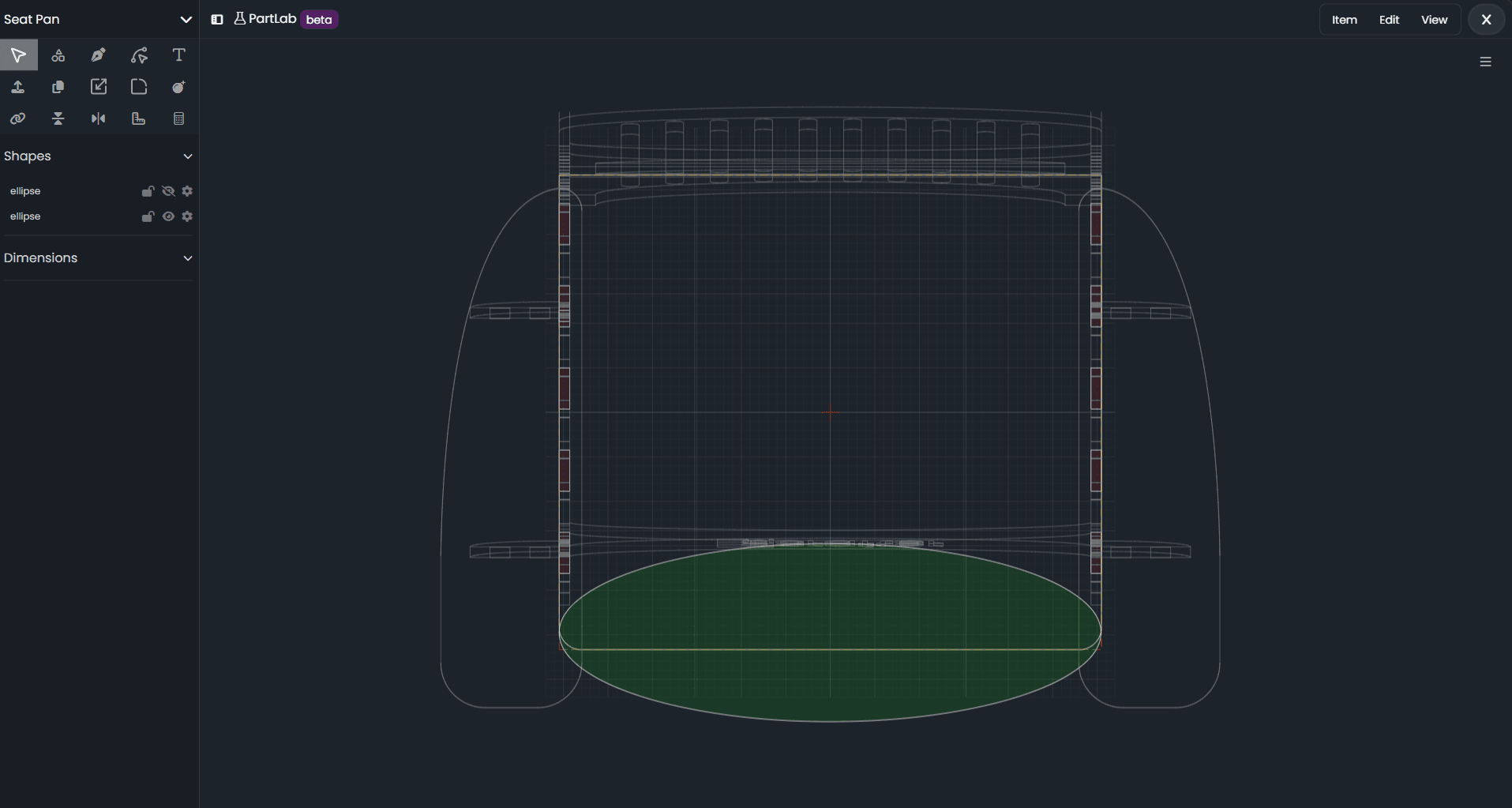1512x808 pixels.
Task: Open settings for the second ellipse
Action: [x=187, y=216]
